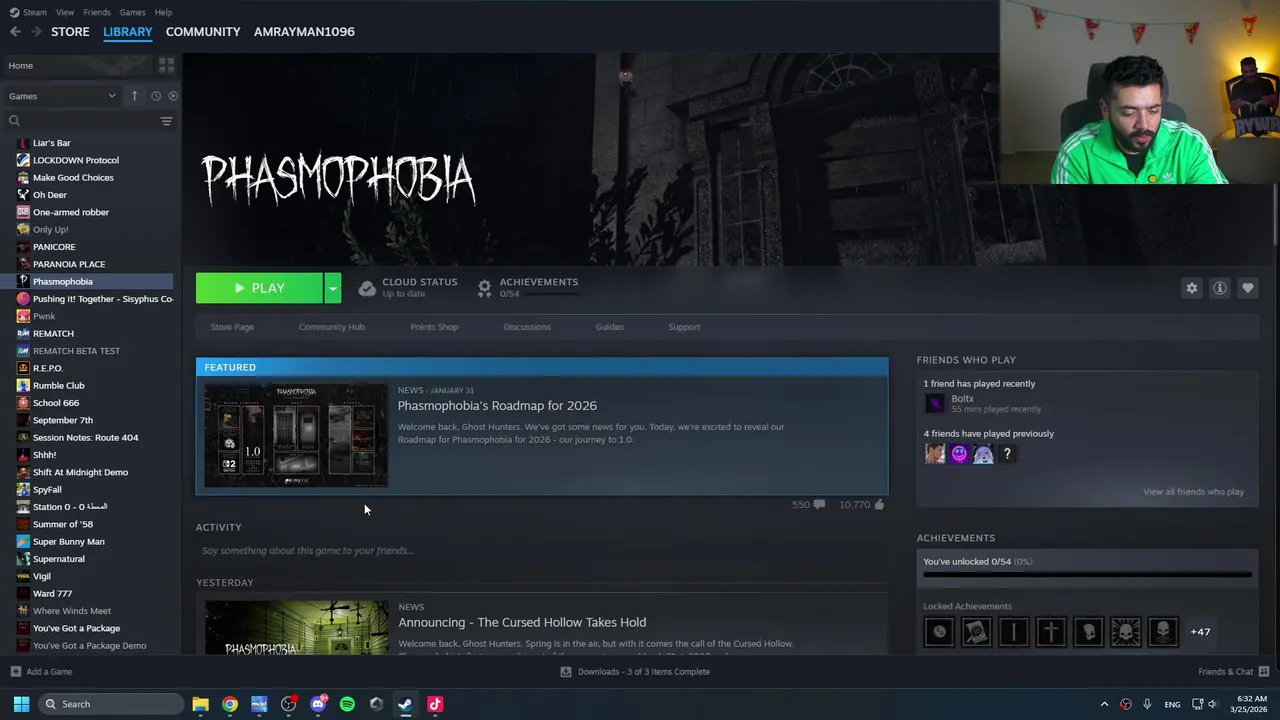Click Add a Game

point(41,672)
